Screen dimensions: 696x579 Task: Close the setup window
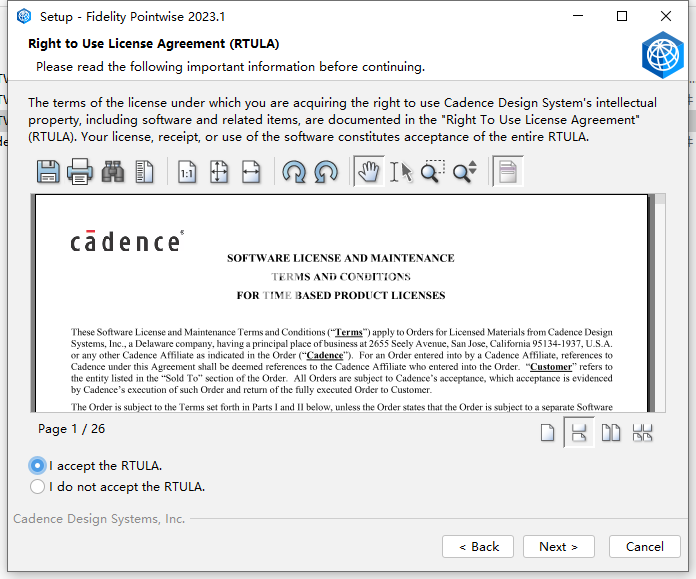[x=666, y=16]
